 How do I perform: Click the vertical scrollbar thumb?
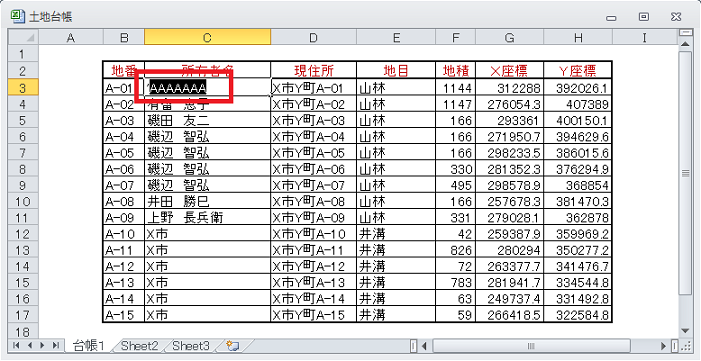tap(685, 172)
